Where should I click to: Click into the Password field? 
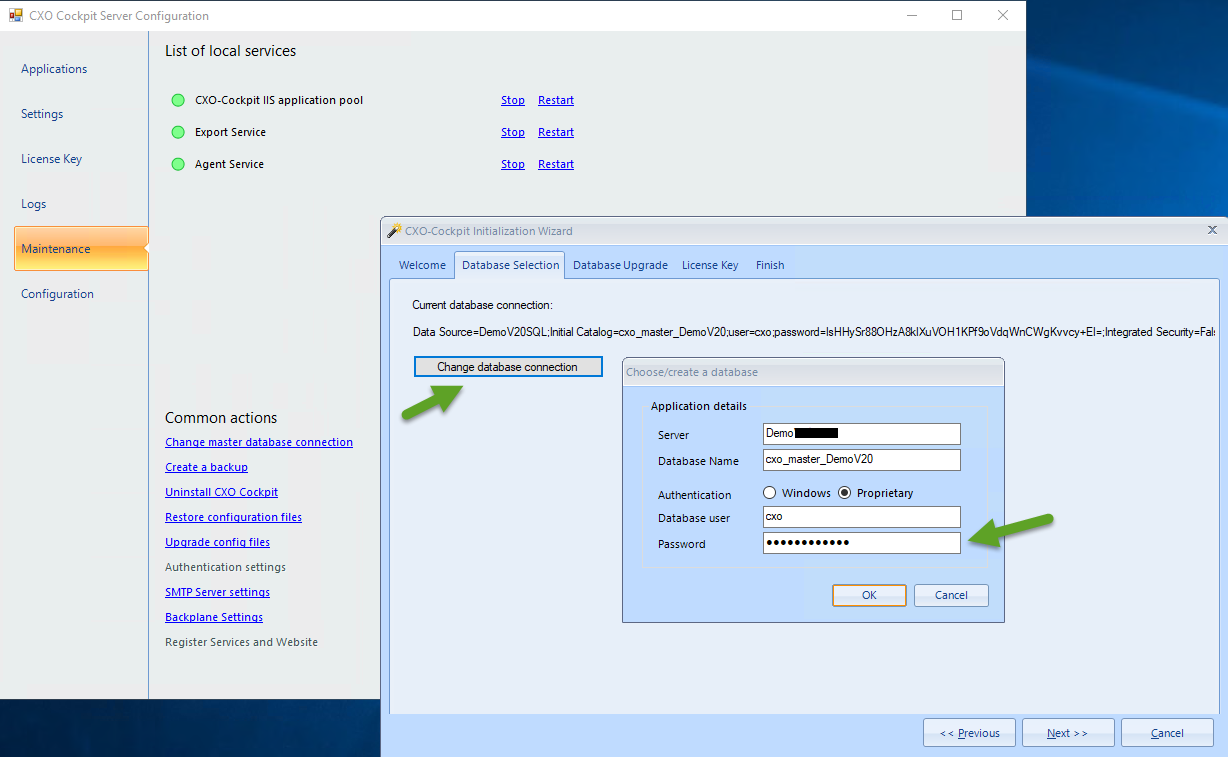(x=861, y=542)
